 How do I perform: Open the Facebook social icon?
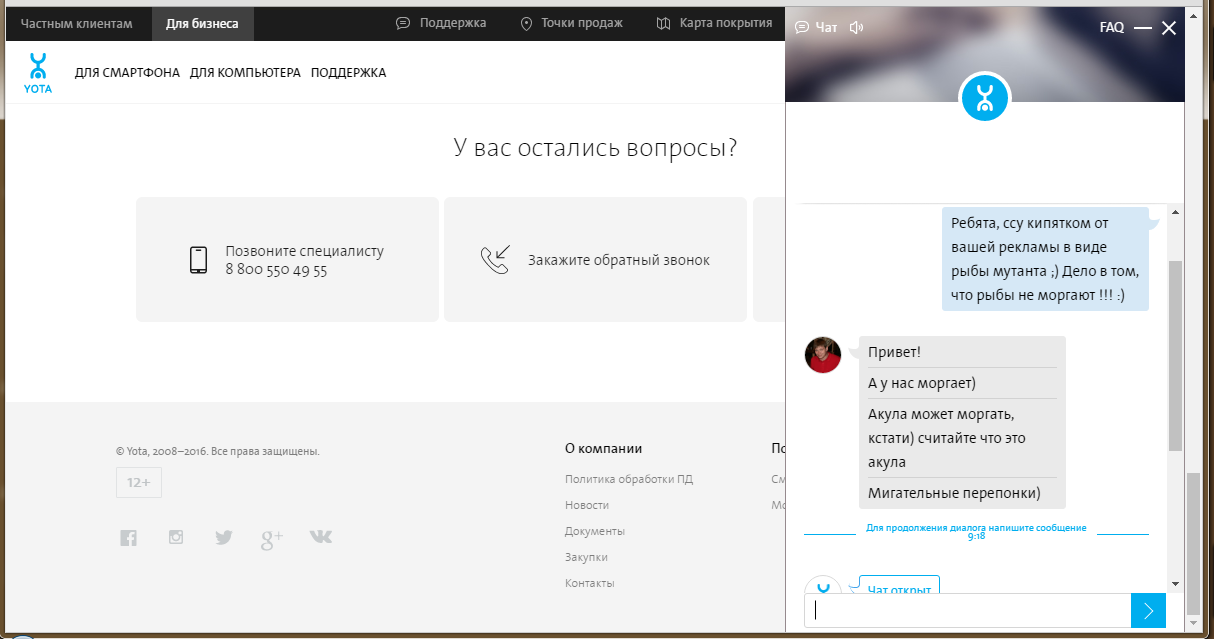click(x=128, y=538)
